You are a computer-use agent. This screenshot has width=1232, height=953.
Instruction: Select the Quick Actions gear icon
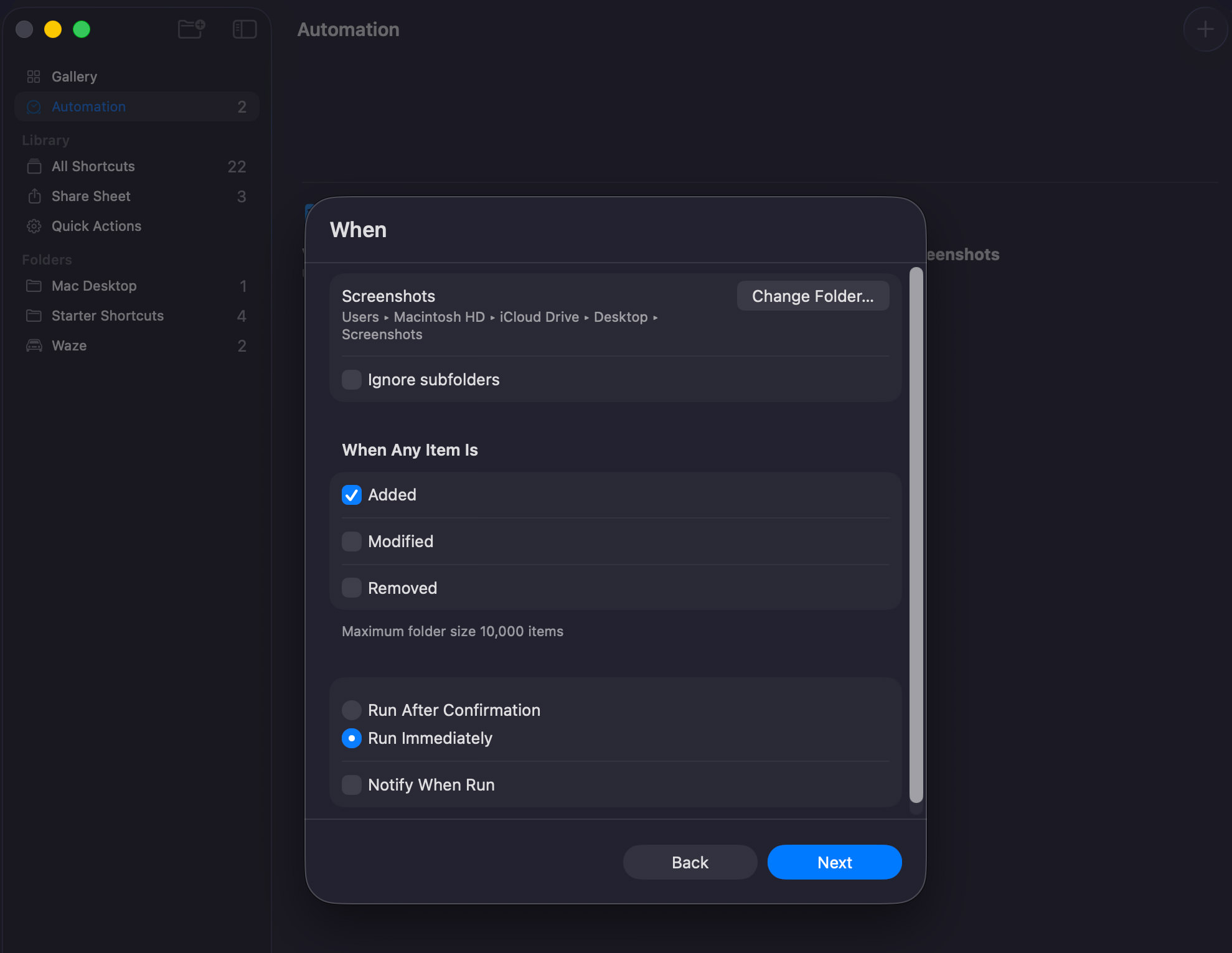(34, 226)
